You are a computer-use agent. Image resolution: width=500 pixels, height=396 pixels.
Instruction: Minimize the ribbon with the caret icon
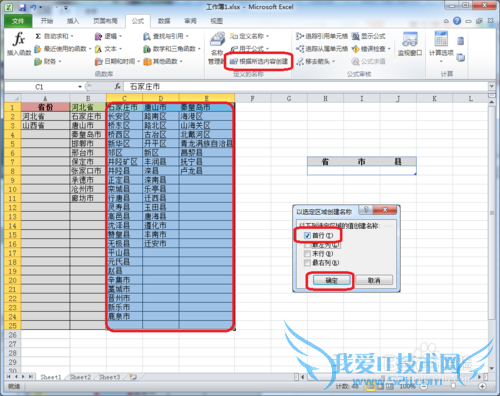click(446, 21)
